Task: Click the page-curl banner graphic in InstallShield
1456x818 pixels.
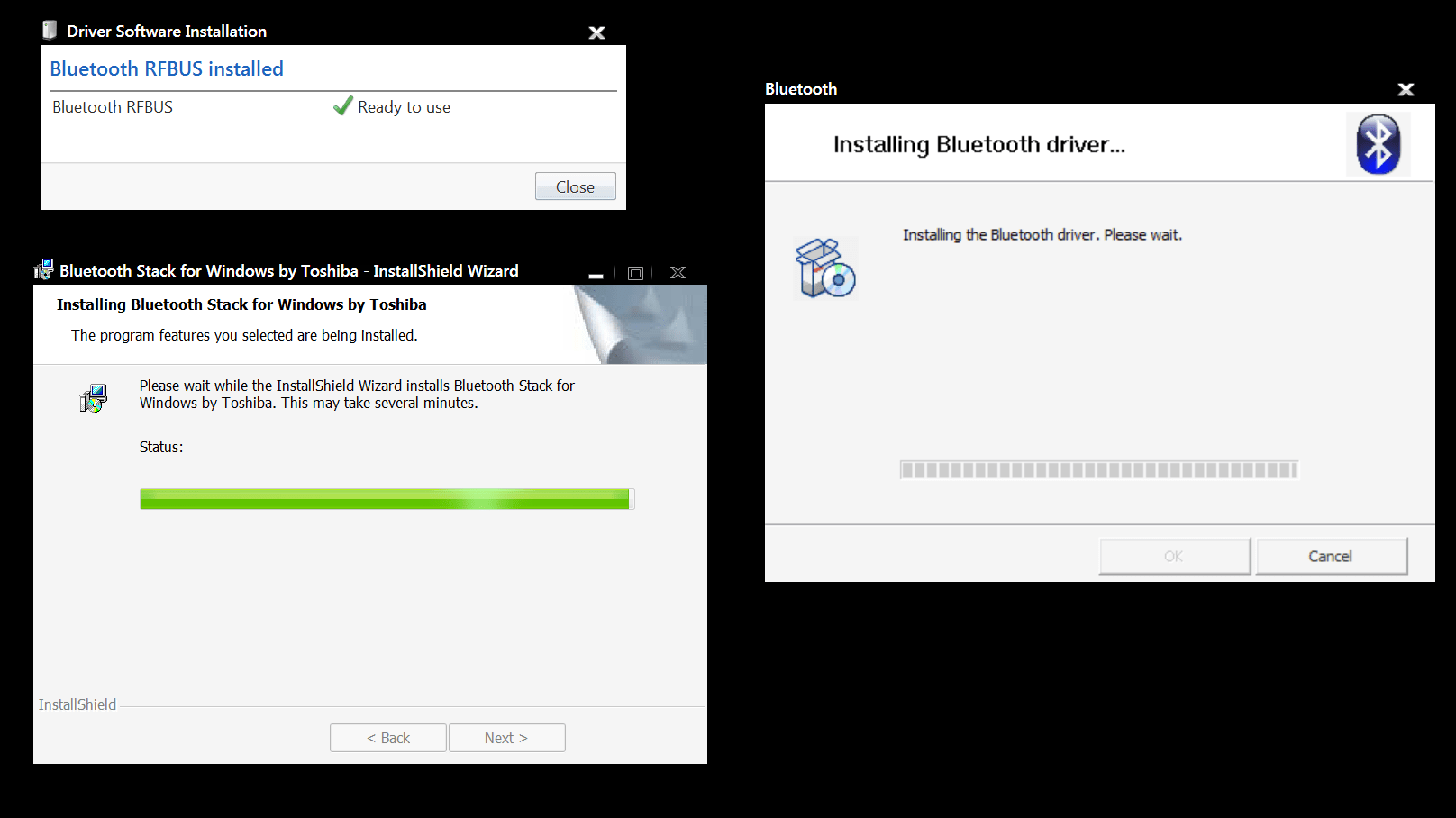Action: (x=639, y=324)
